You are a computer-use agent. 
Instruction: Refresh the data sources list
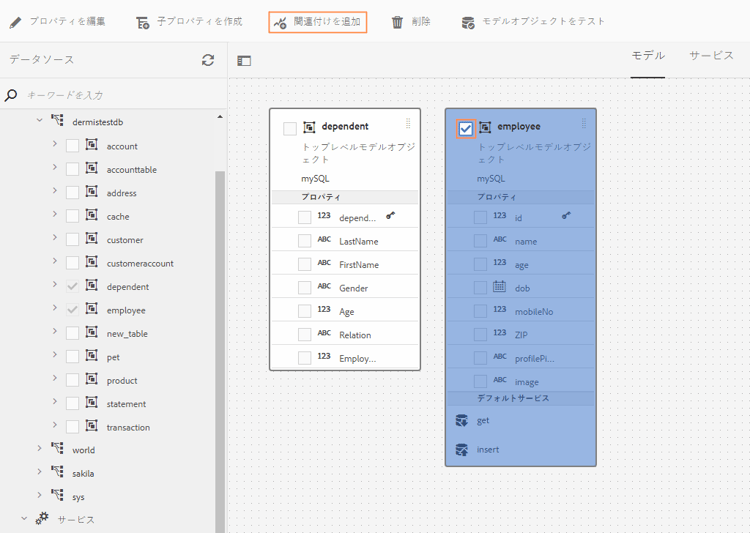tap(208, 60)
